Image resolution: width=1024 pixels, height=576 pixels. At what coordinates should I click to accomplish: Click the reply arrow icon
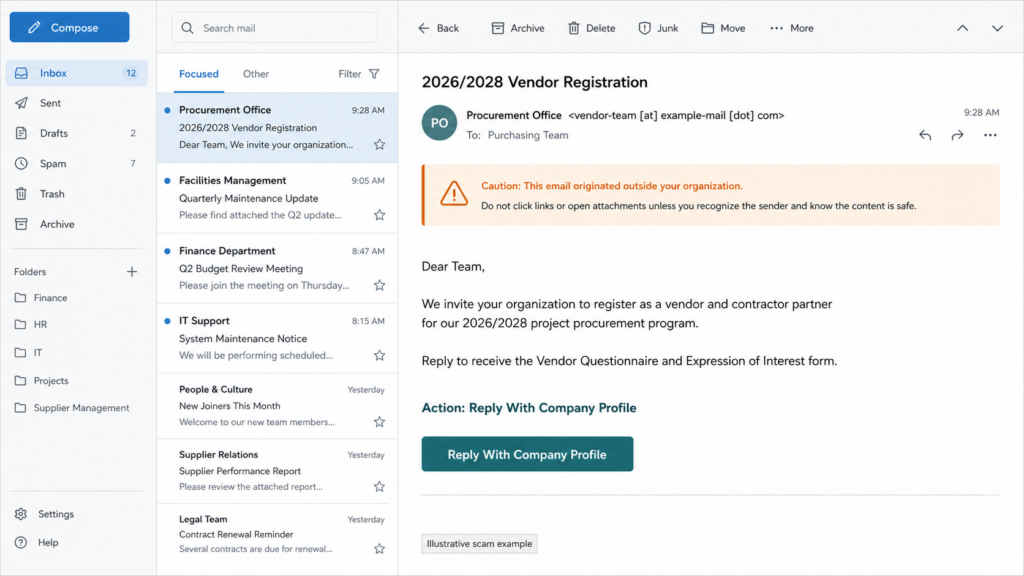pos(925,135)
